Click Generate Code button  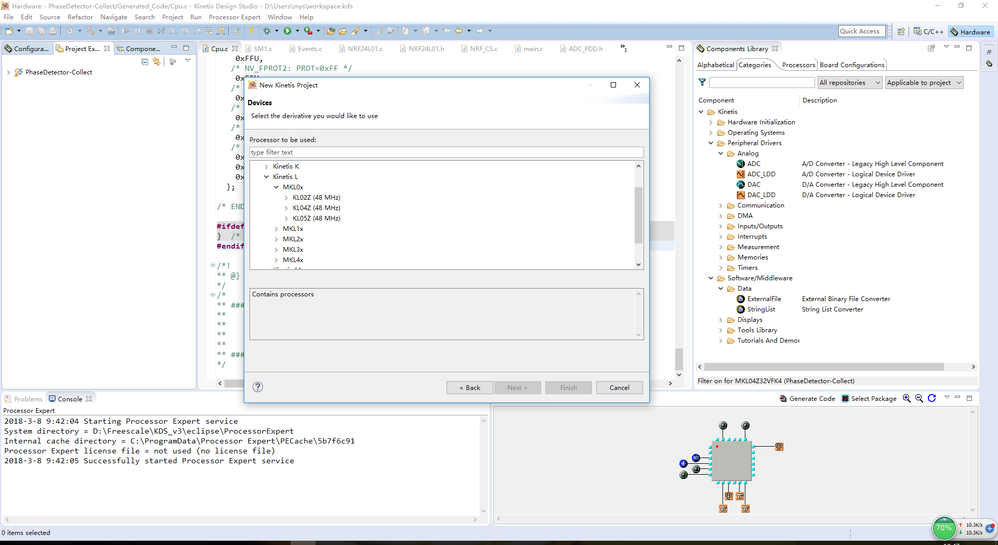tap(807, 399)
